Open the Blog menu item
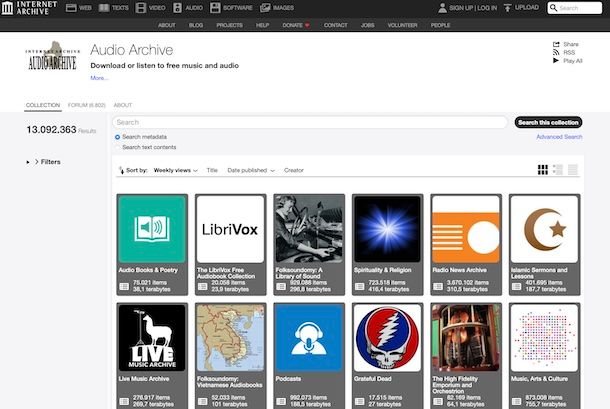Viewport: 610px width, 409px height. 196,25
